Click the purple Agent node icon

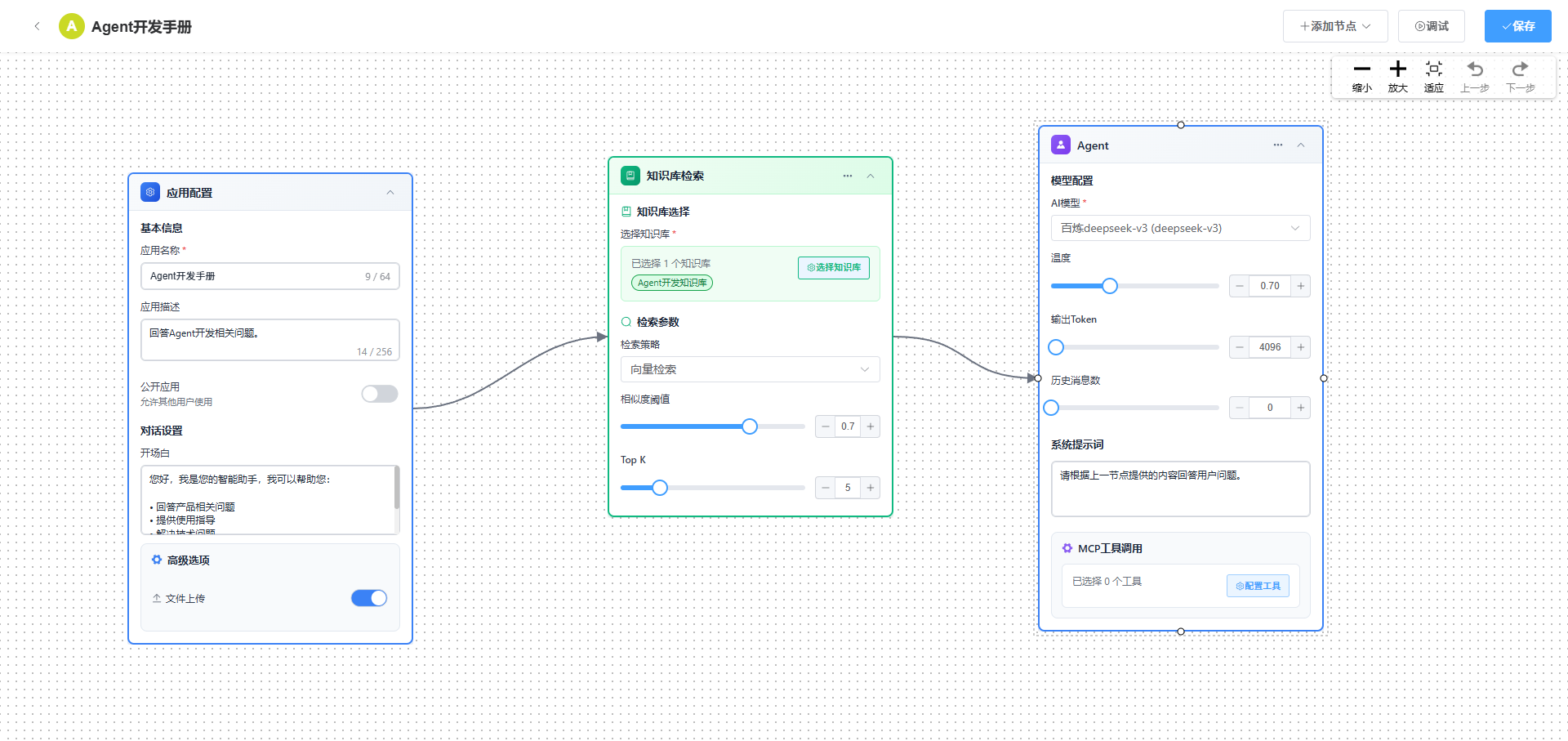click(x=1060, y=145)
